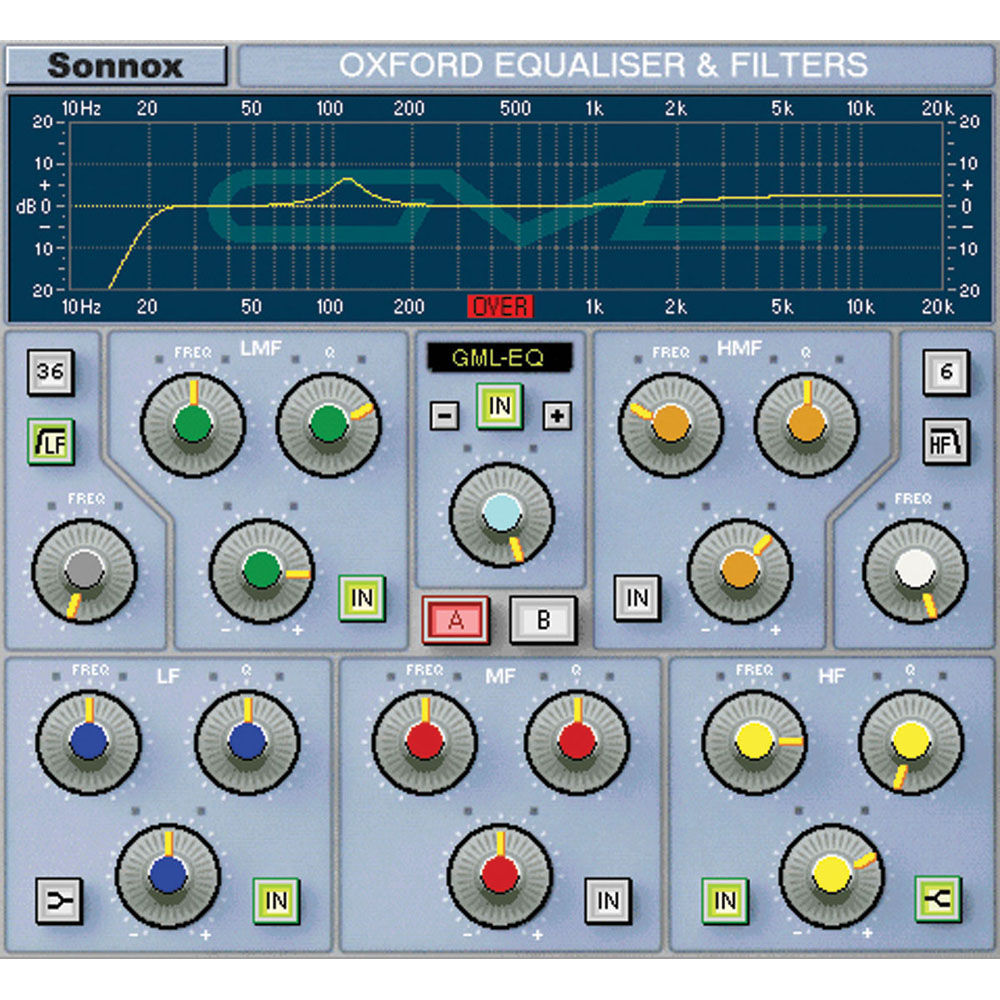
Task: Click the HF gain yellow knob
Action: pyautogui.click(x=832, y=876)
